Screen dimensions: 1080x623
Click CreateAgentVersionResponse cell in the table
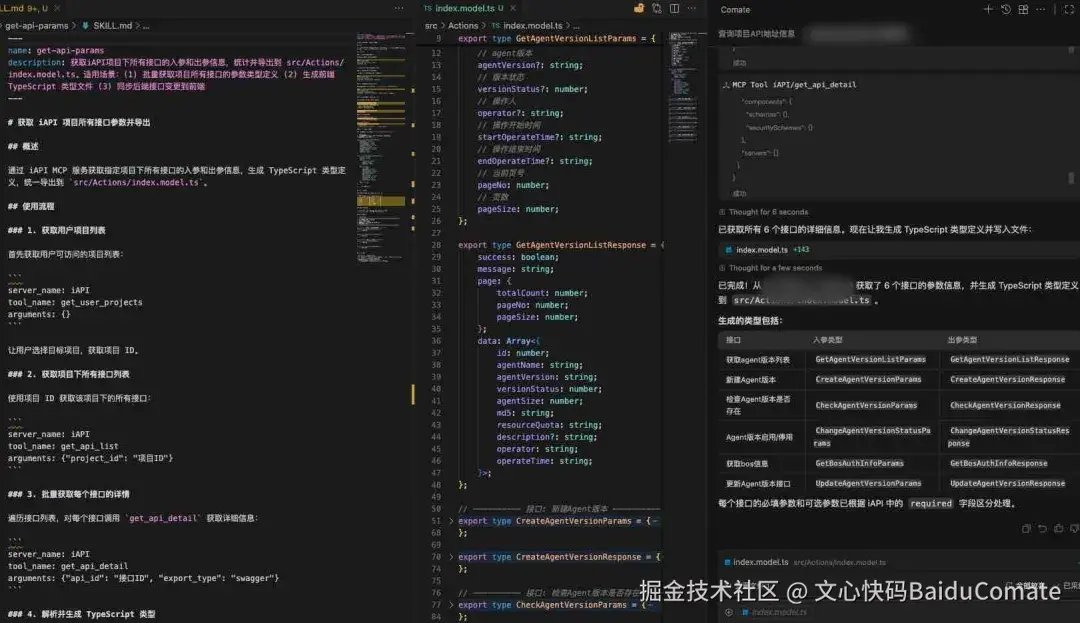[x=1007, y=379]
